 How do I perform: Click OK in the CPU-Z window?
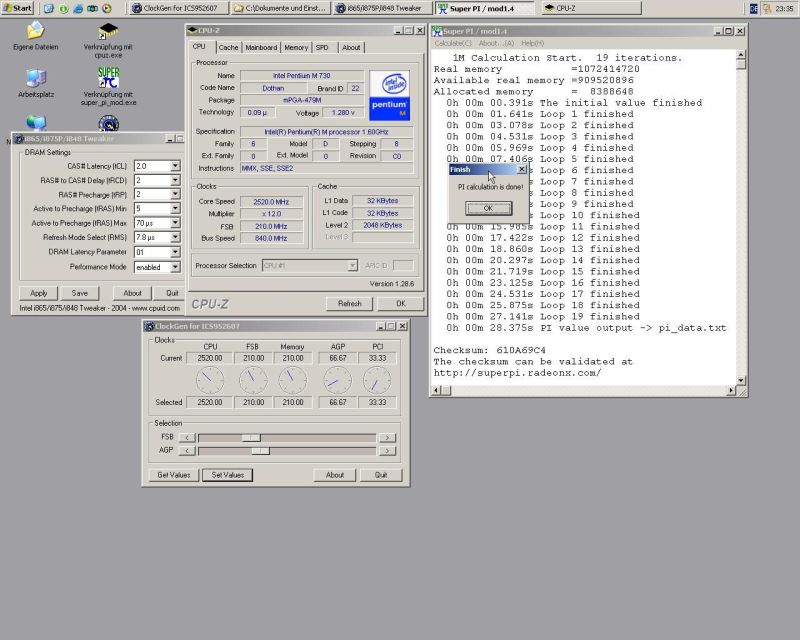[x=401, y=304]
